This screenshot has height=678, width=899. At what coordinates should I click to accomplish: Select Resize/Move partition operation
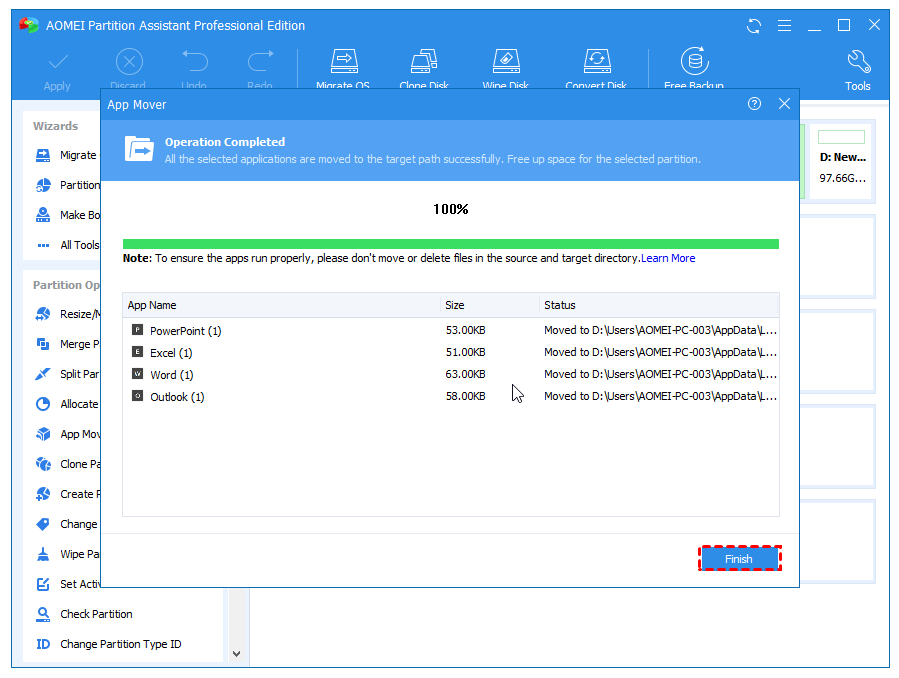point(67,314)
